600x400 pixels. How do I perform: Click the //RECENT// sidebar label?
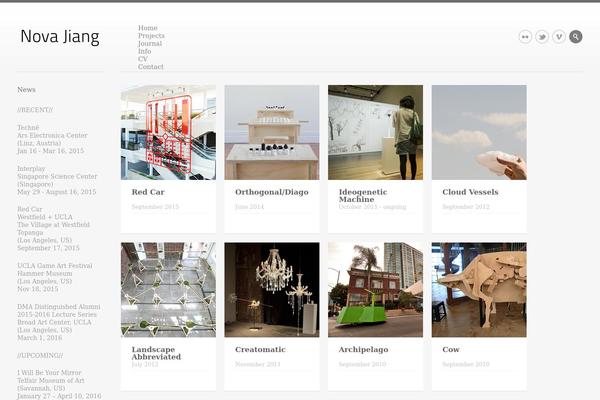[x=35, y=110]
